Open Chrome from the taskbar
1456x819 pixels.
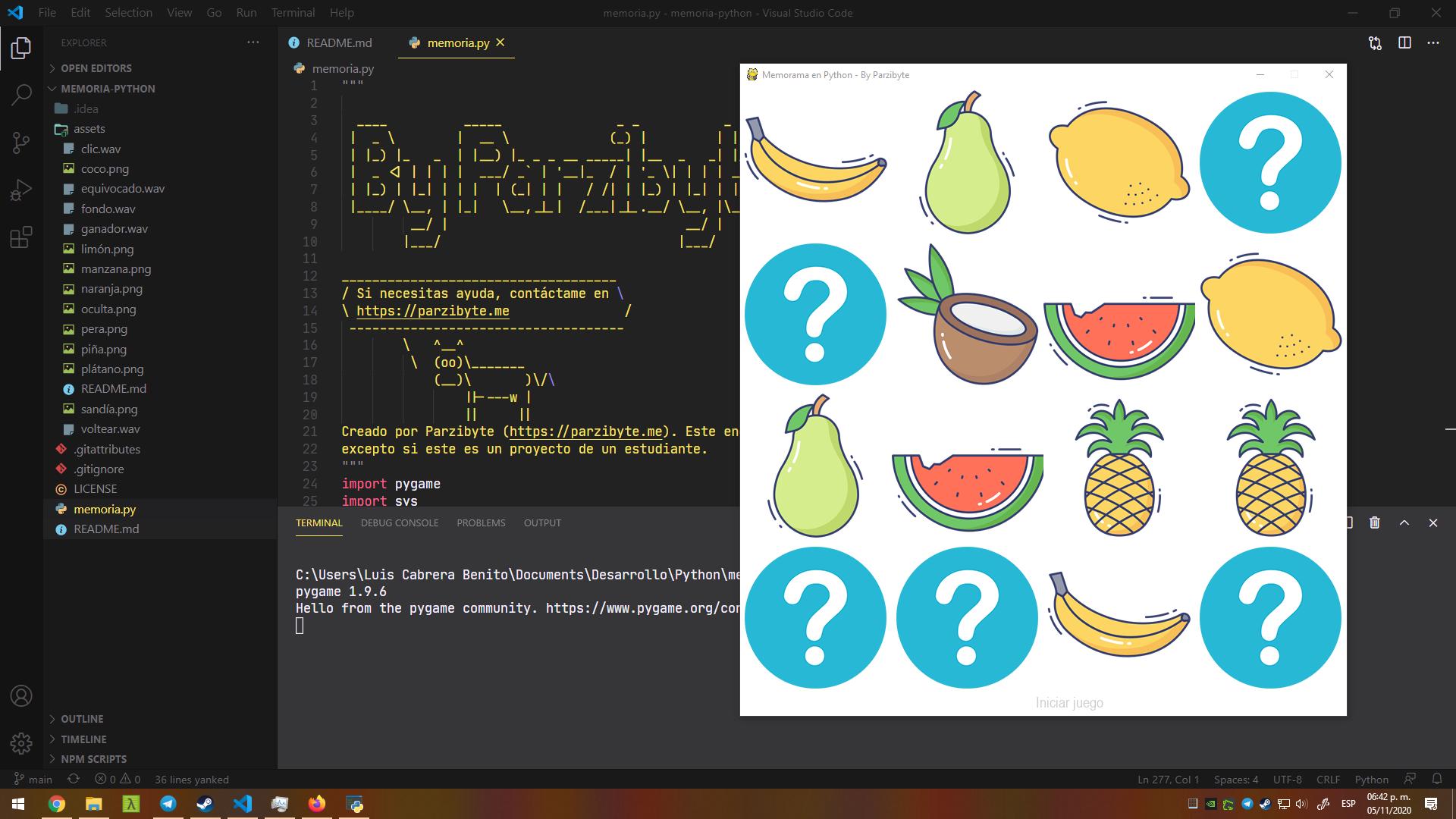(57, 804)
